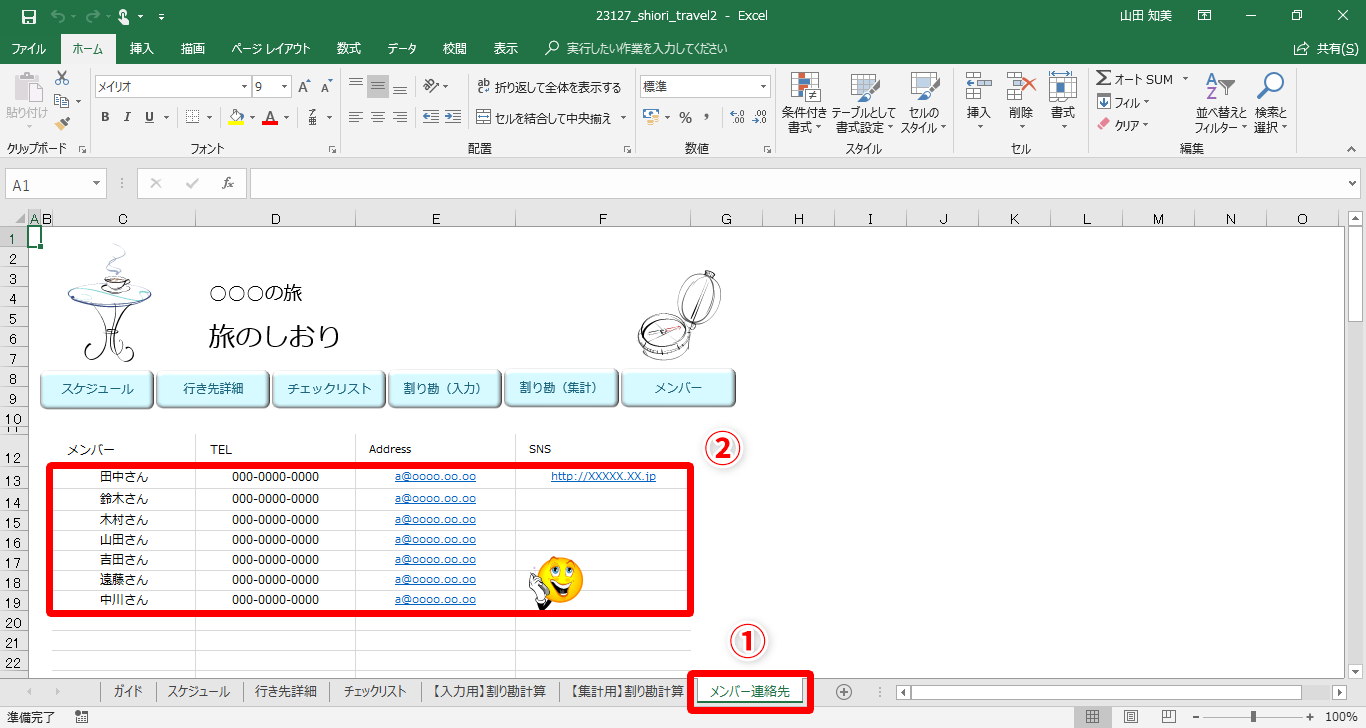Copy the selected cells
1366x728 pixels.
pos(62,101)
